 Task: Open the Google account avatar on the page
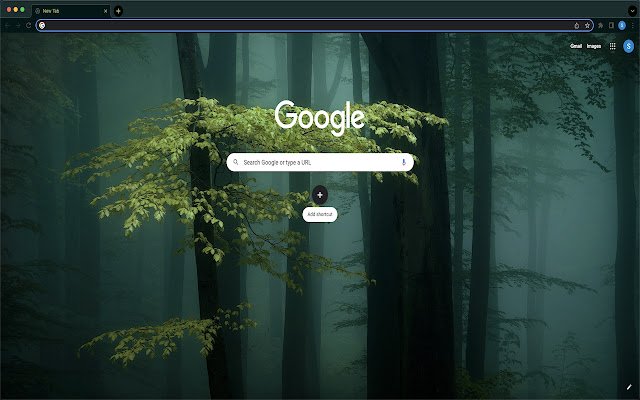pyautogui.click(x=629, y=46)
